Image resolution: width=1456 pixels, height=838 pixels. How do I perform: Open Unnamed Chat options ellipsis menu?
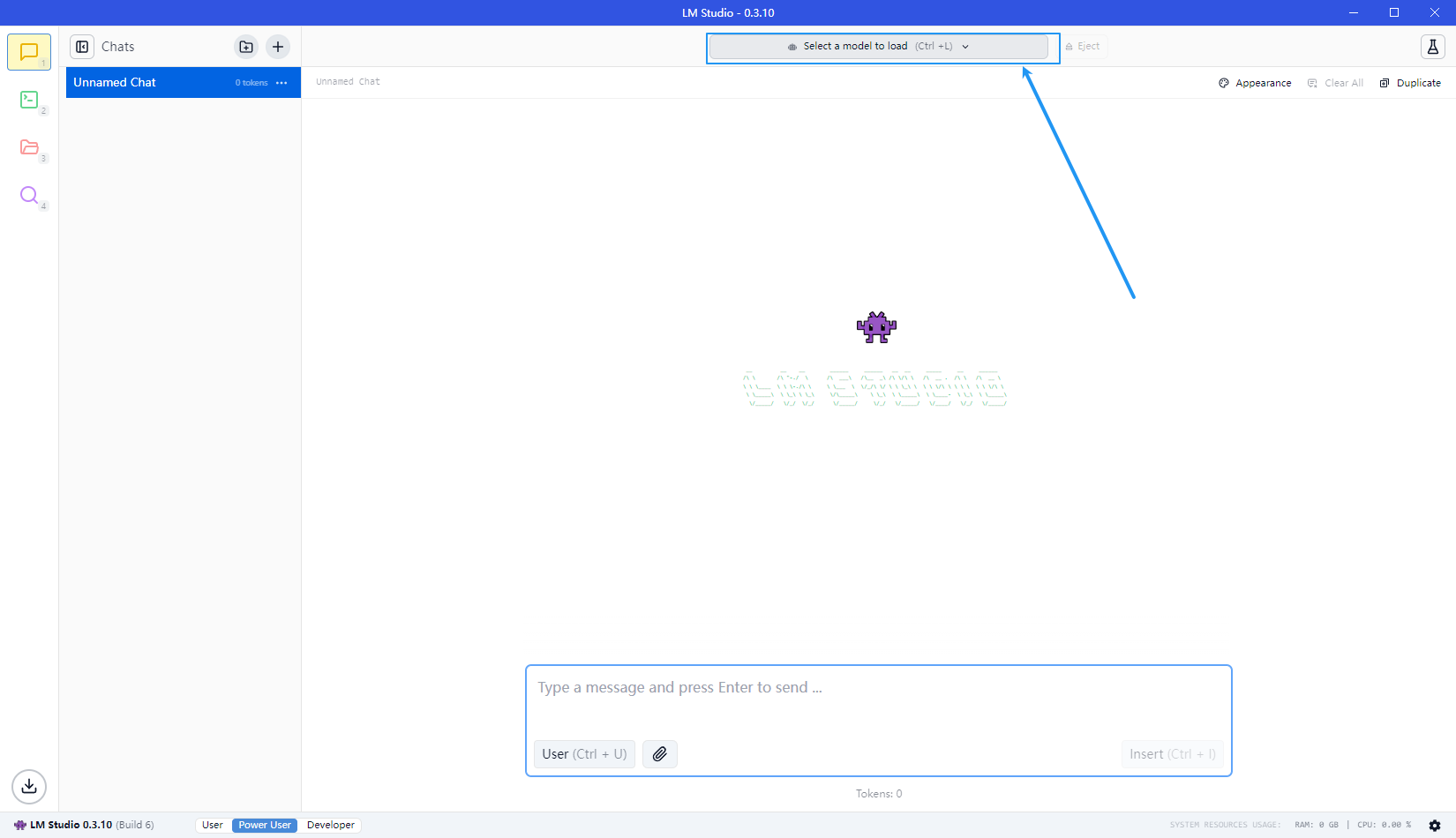point(281,83)
